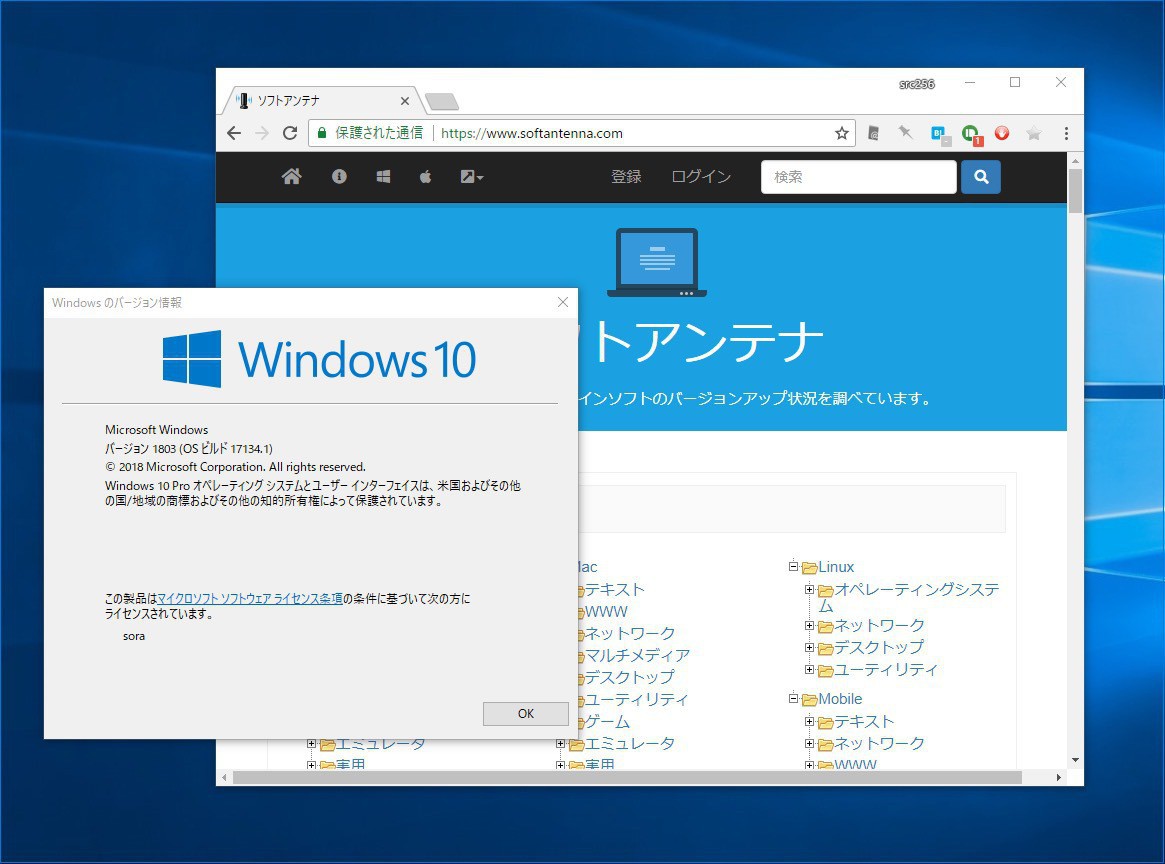Screen dimensions: 1165x864
Task: Select the ソフトアンテナ browser tab
Action: 319,100
